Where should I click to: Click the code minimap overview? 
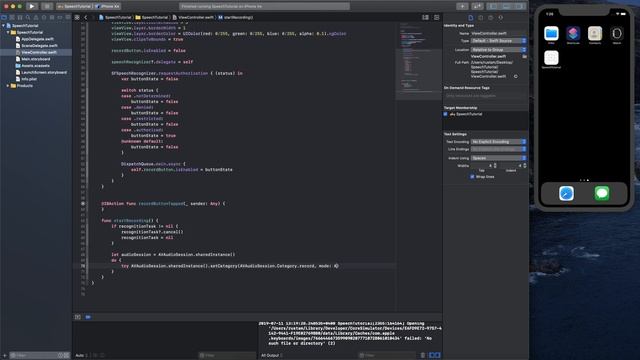click(419, 61)
